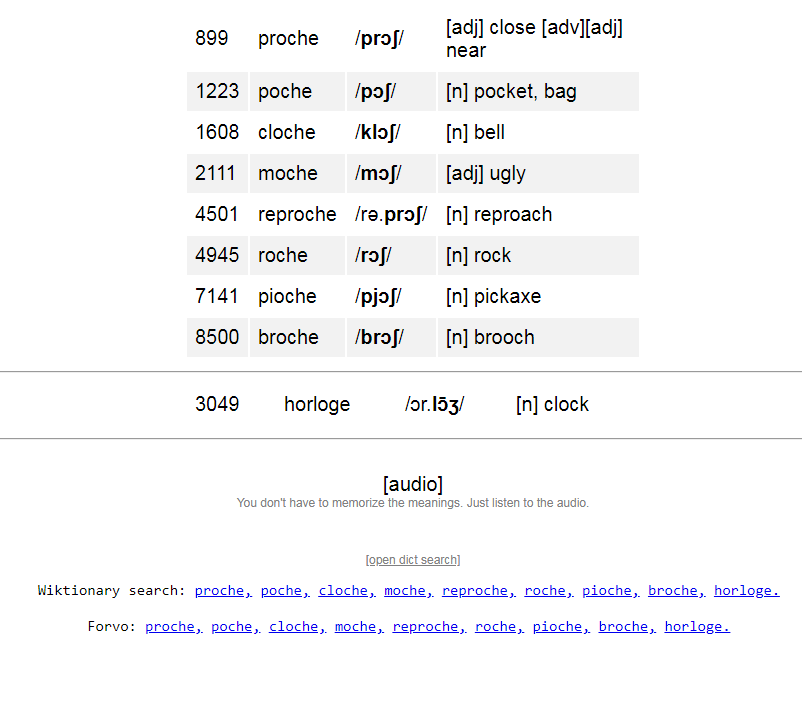The width and height of the screenshot is (802, 725).
Task: Click the 'Forvo:' label
Action: pyautogui.click(x=112, y=626)
